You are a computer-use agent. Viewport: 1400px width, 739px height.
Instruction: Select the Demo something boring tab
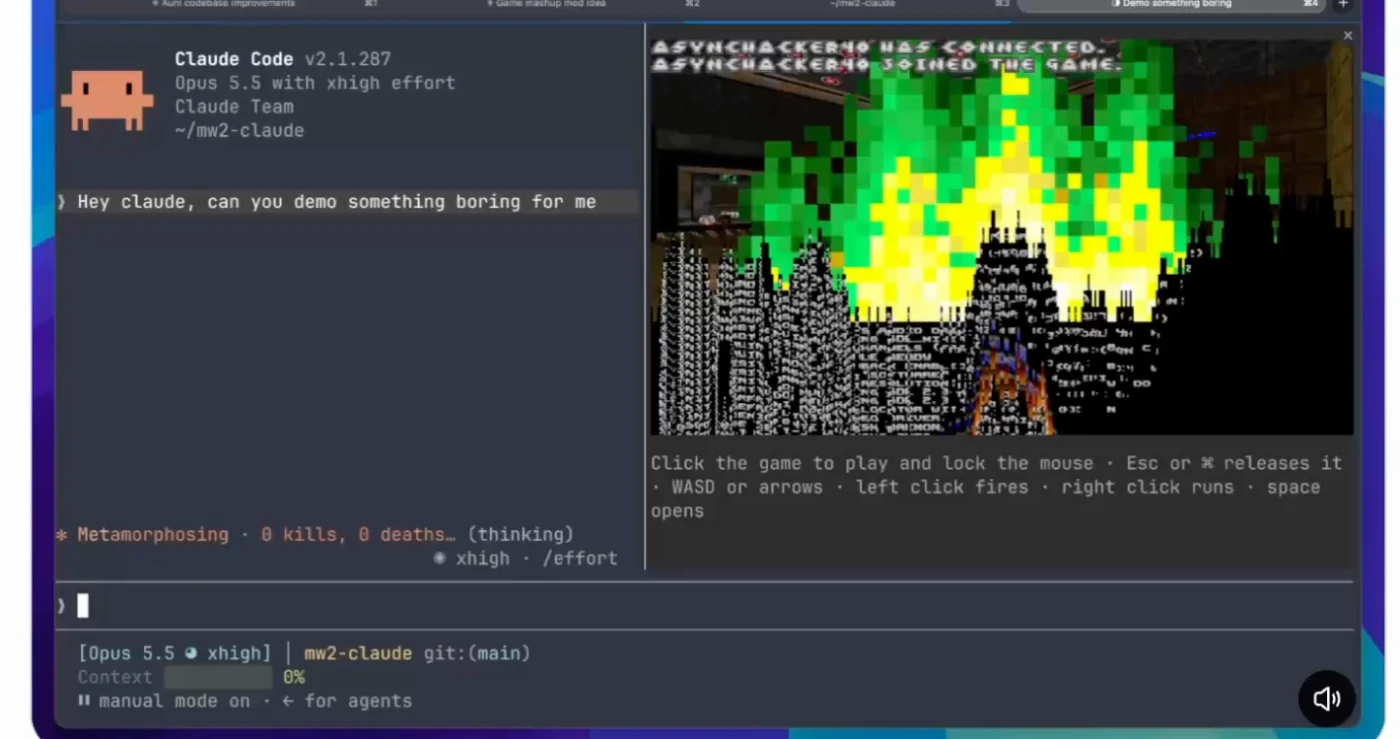(1171, 5)
